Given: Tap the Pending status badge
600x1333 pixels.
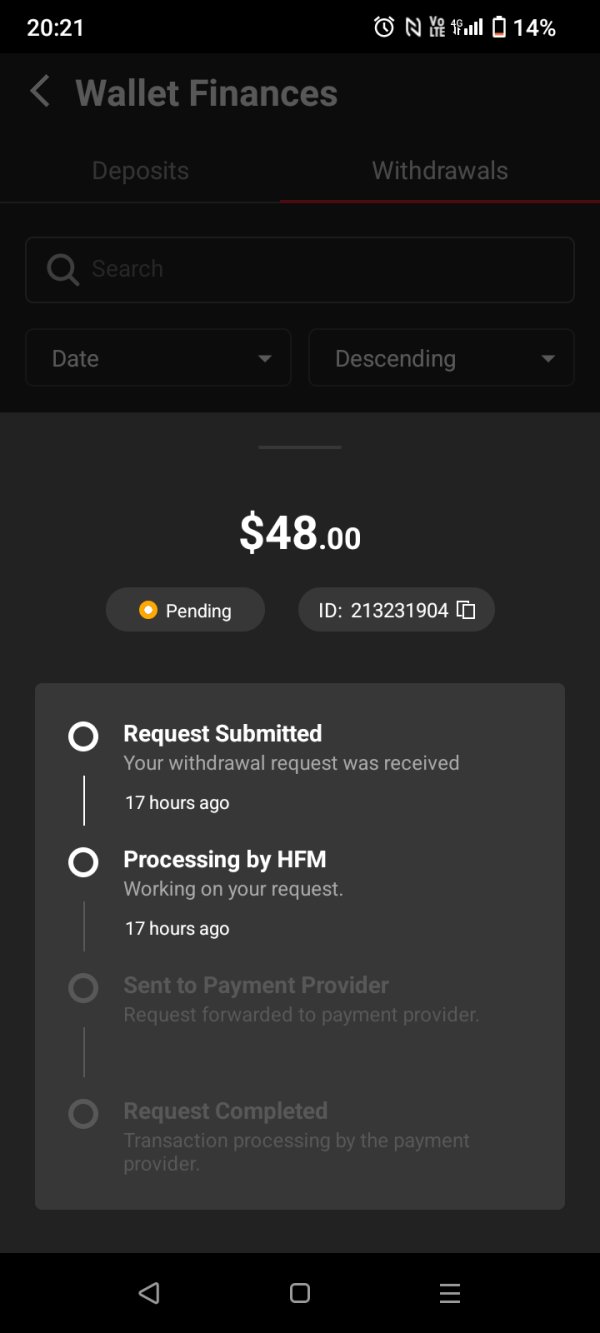Looking at the screenshot, I should [186, 610].
